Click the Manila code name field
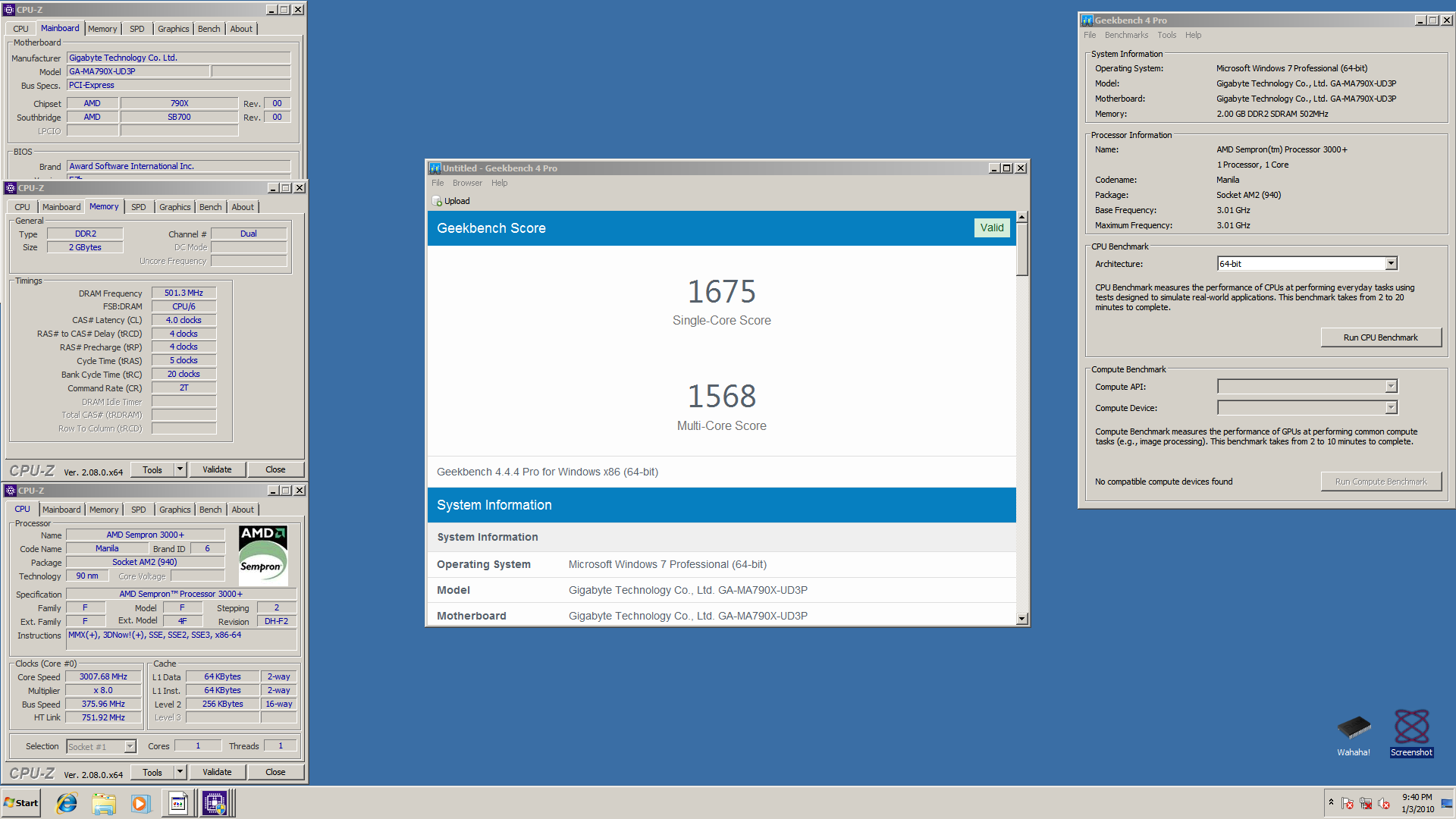Image resolution: width=1456 pixels, height=819 pixels. (107, 549)
